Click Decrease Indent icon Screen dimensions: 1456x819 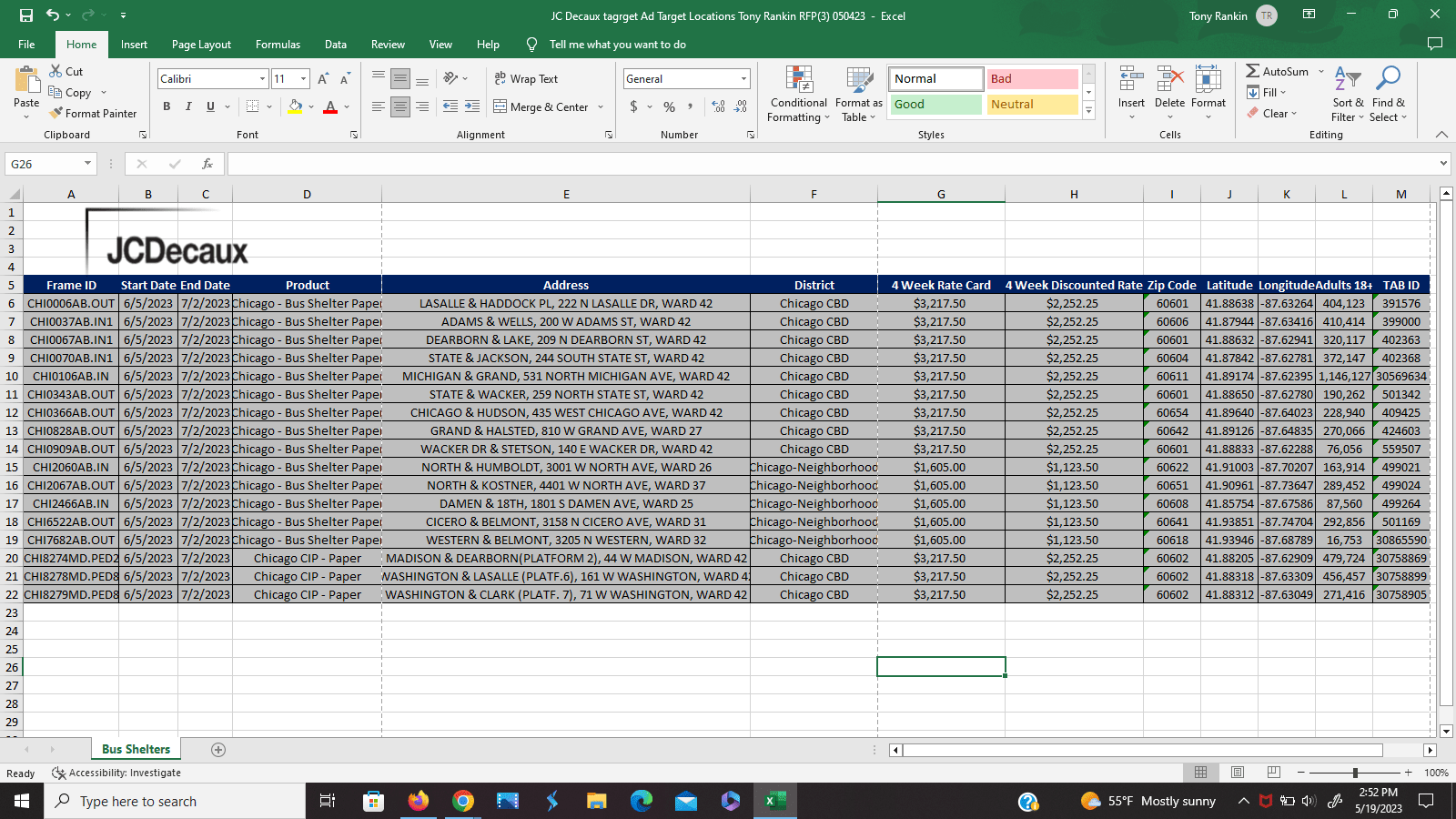click(450, 106)
